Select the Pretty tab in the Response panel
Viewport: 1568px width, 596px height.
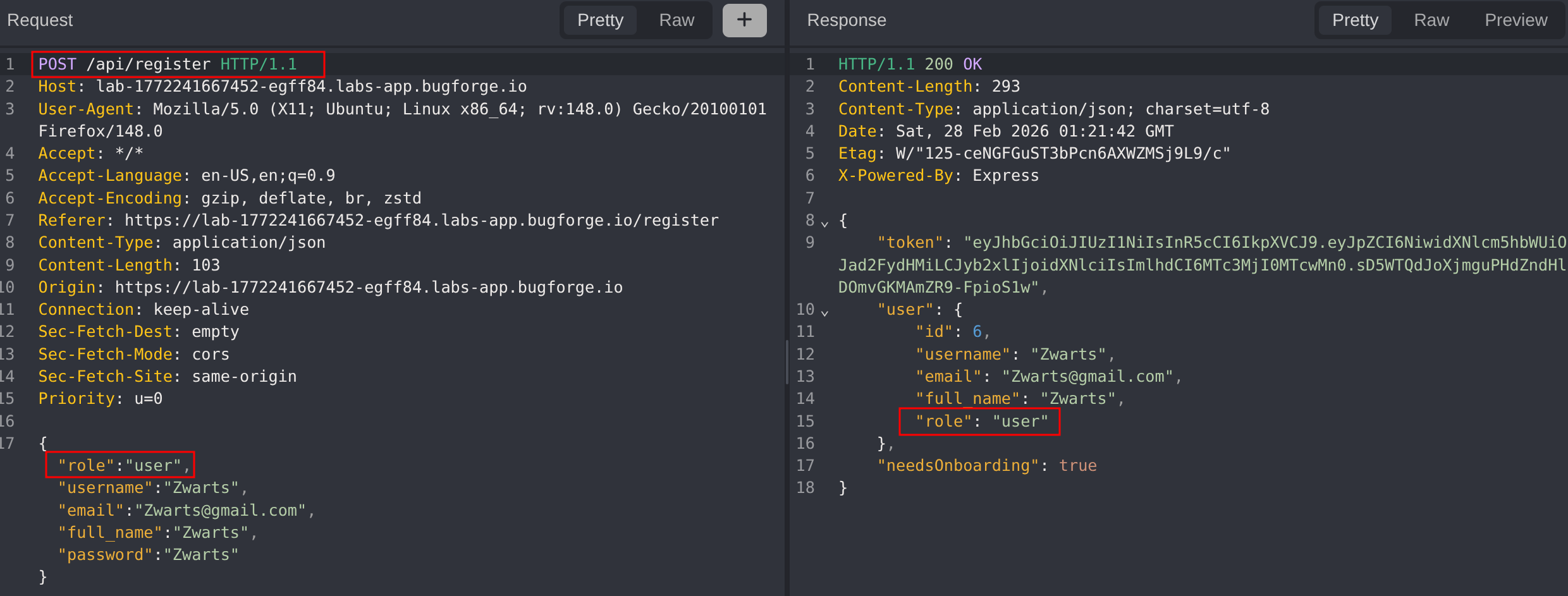point(1355,20)
